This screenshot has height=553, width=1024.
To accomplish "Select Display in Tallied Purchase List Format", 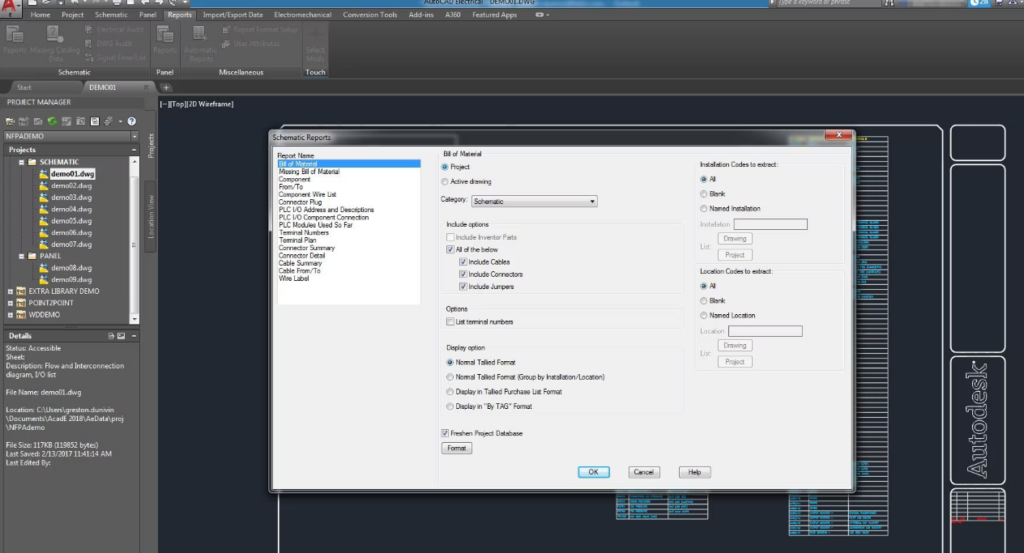I will pyautogui.click(x=450, y=392).
